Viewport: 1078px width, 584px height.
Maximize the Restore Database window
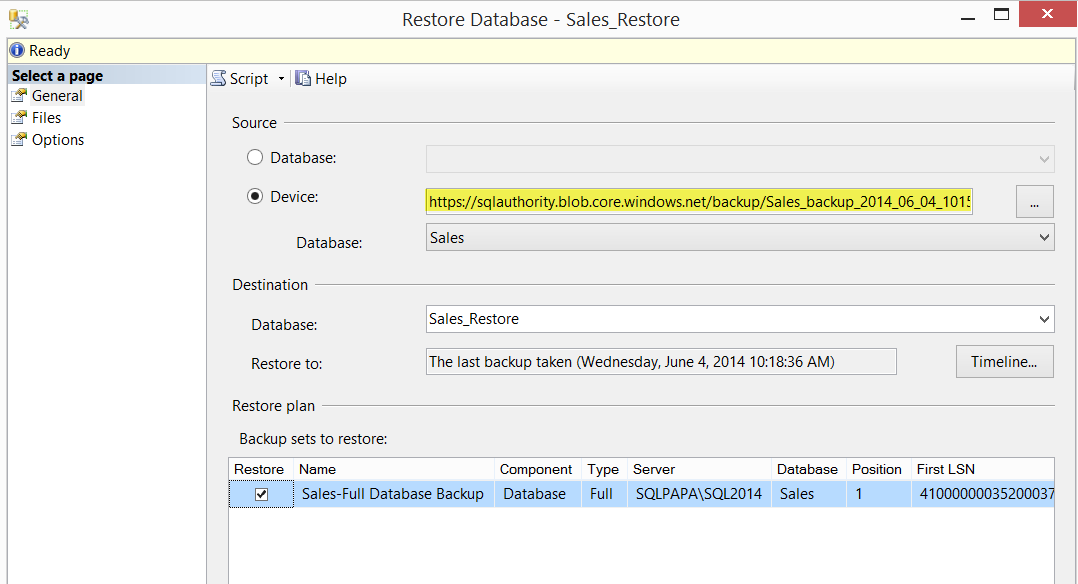(x=1002, y=14)
